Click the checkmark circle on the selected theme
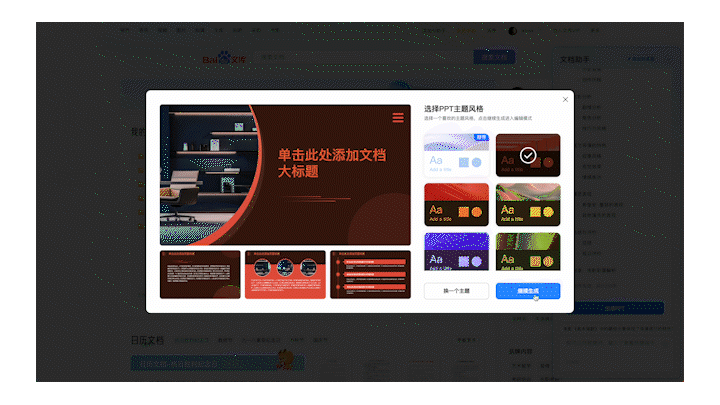 528,156
